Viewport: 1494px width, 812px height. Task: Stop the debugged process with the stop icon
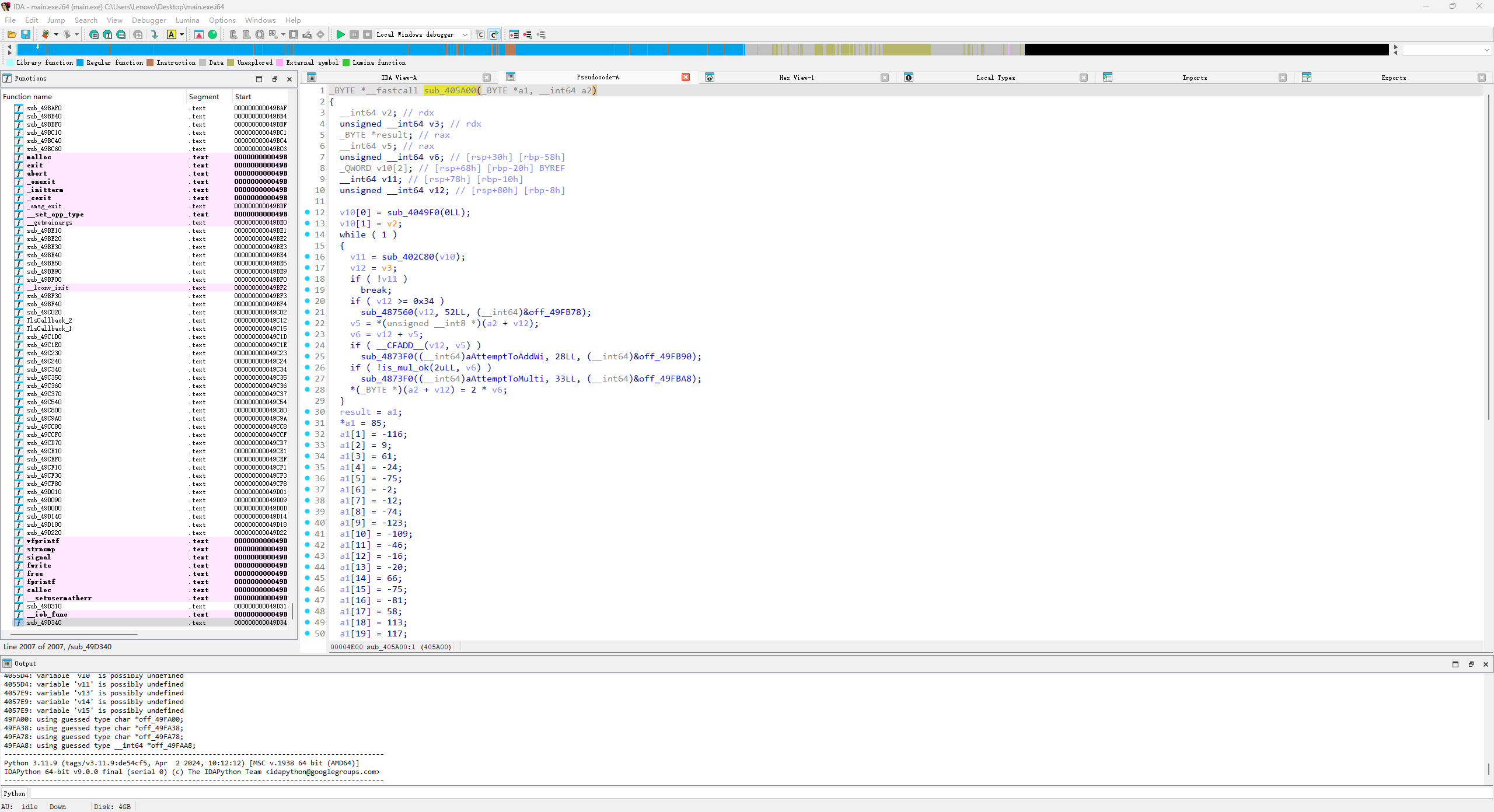[x=368, y=34]
